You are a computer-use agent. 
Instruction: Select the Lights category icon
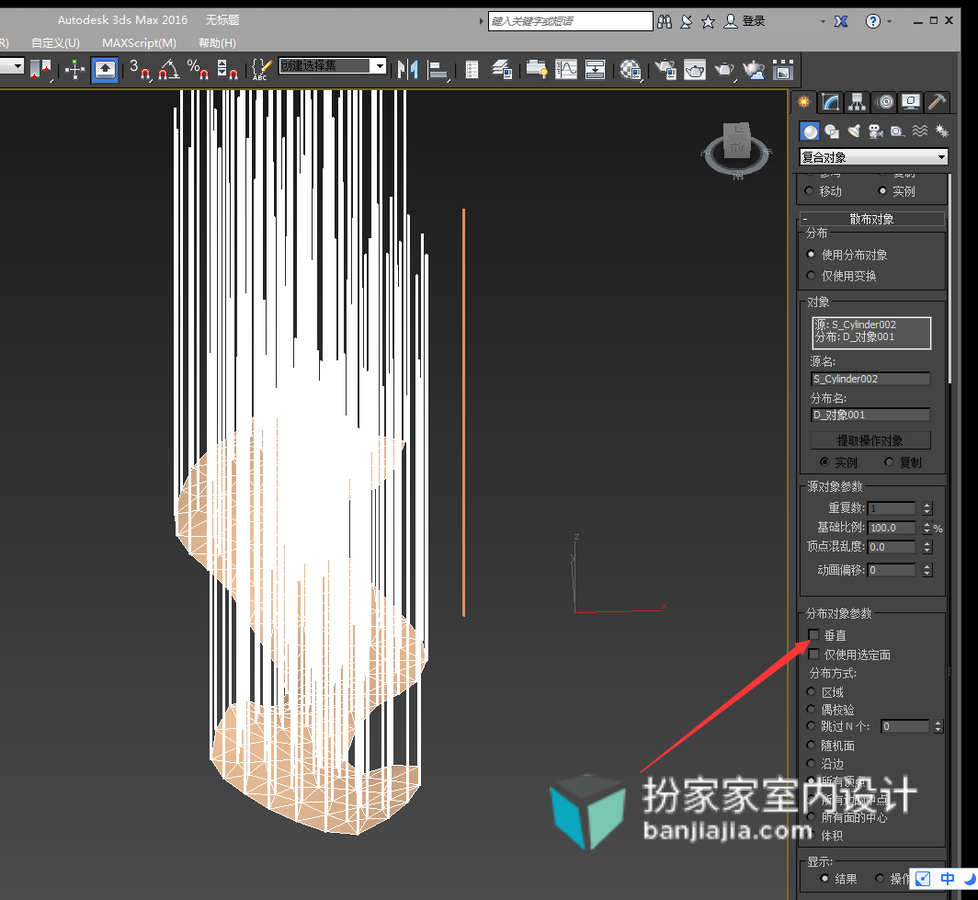[854, 131]
